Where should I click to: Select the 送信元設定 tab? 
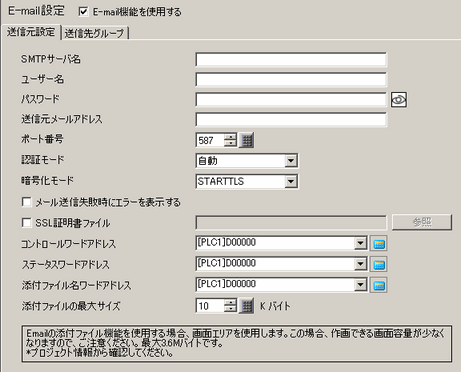(x=31, y=32)
